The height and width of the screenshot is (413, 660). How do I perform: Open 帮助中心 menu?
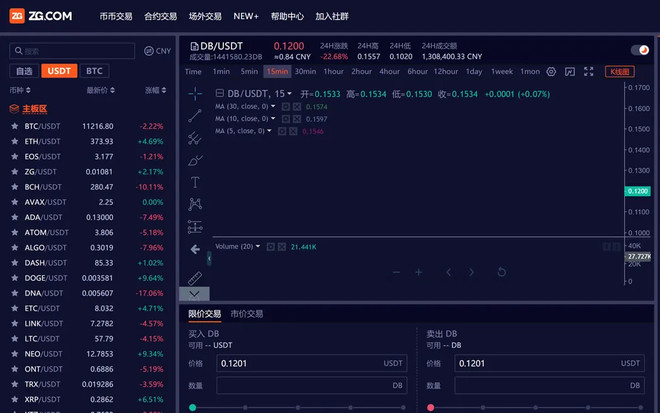pos(287,16)
